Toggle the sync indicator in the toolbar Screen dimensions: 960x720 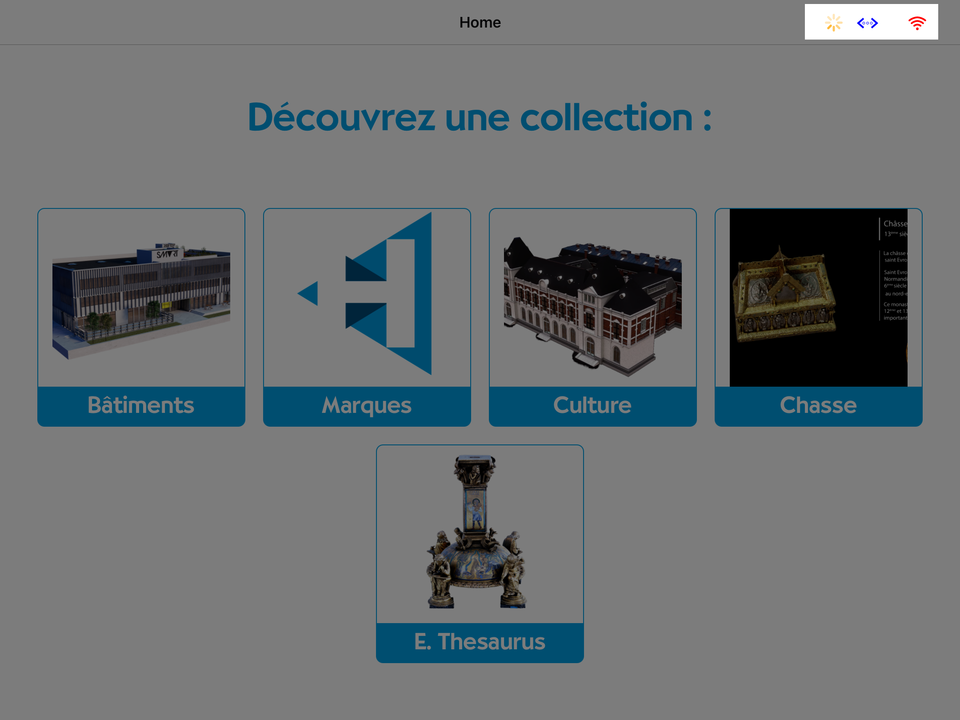click(x=869, y=22)
